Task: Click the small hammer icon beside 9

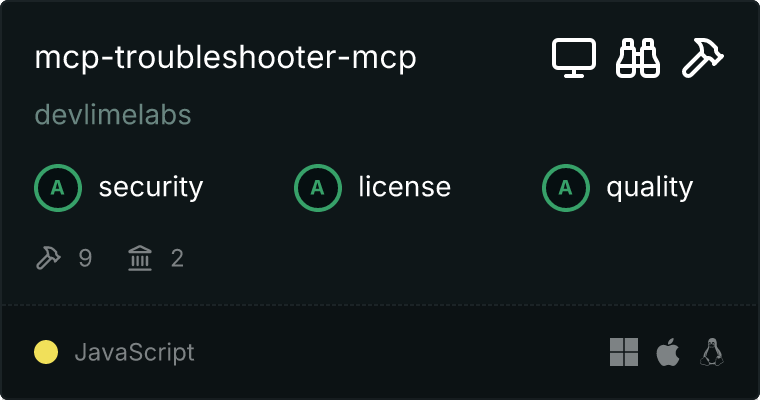Action: (x=48, y=257)
